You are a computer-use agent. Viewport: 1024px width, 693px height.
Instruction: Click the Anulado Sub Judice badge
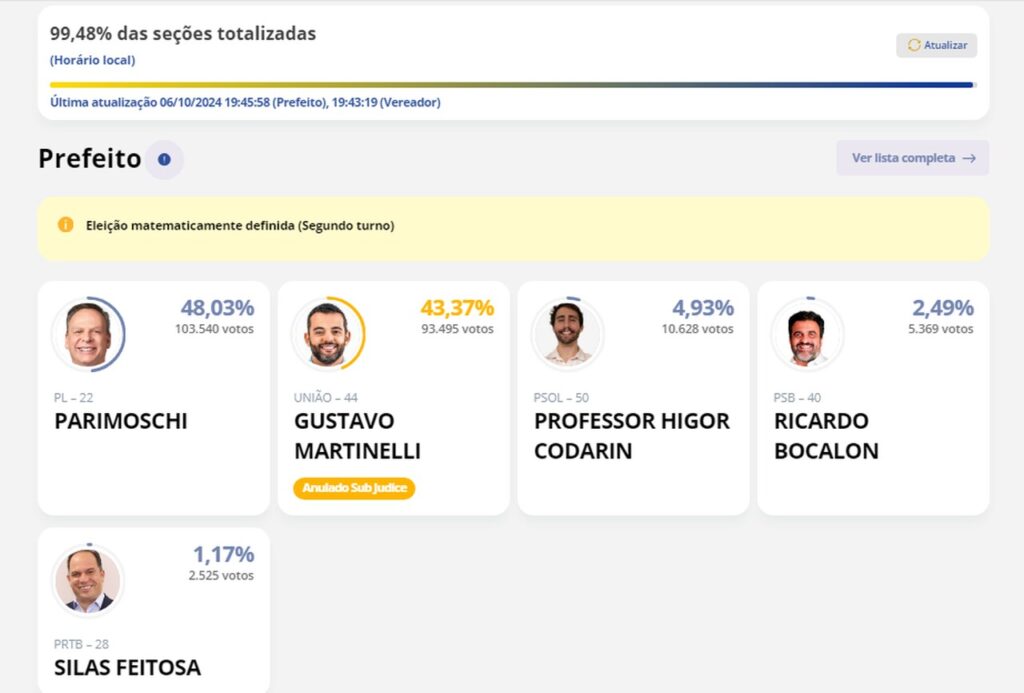coord(354,488)
